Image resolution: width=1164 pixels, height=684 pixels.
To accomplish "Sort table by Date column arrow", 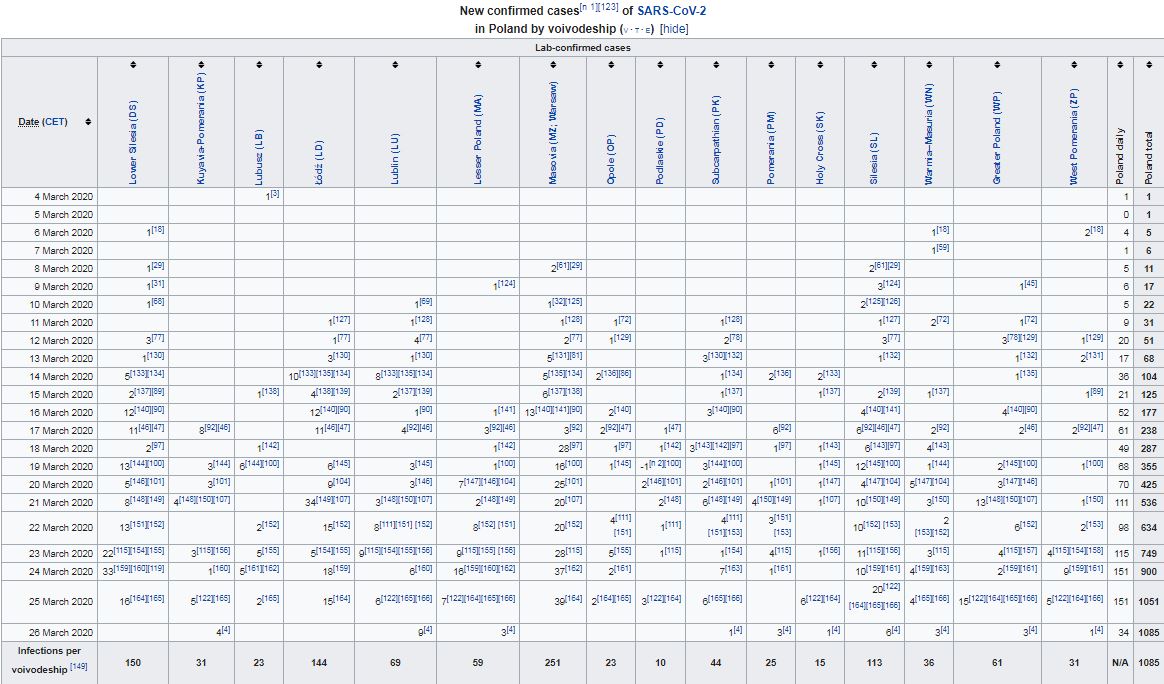I will coord(88,122).
